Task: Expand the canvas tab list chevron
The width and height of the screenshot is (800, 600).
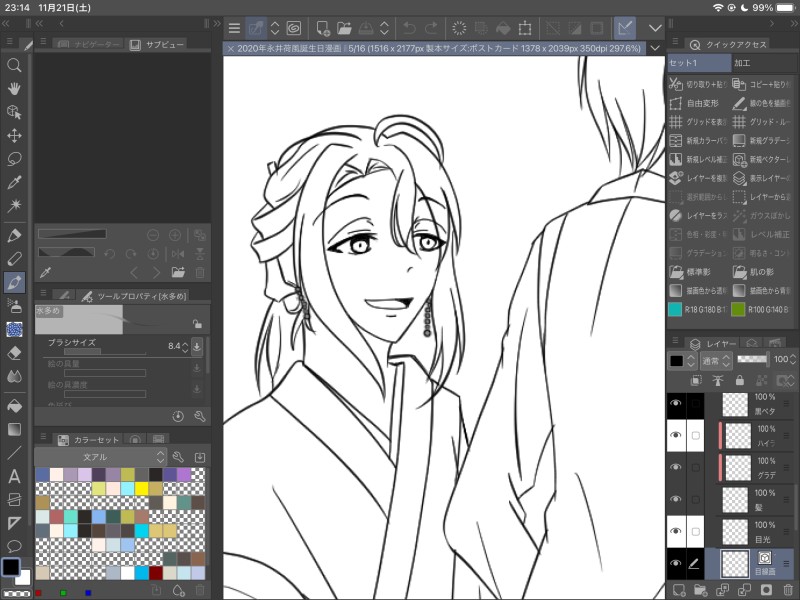Action: point(655,48)
